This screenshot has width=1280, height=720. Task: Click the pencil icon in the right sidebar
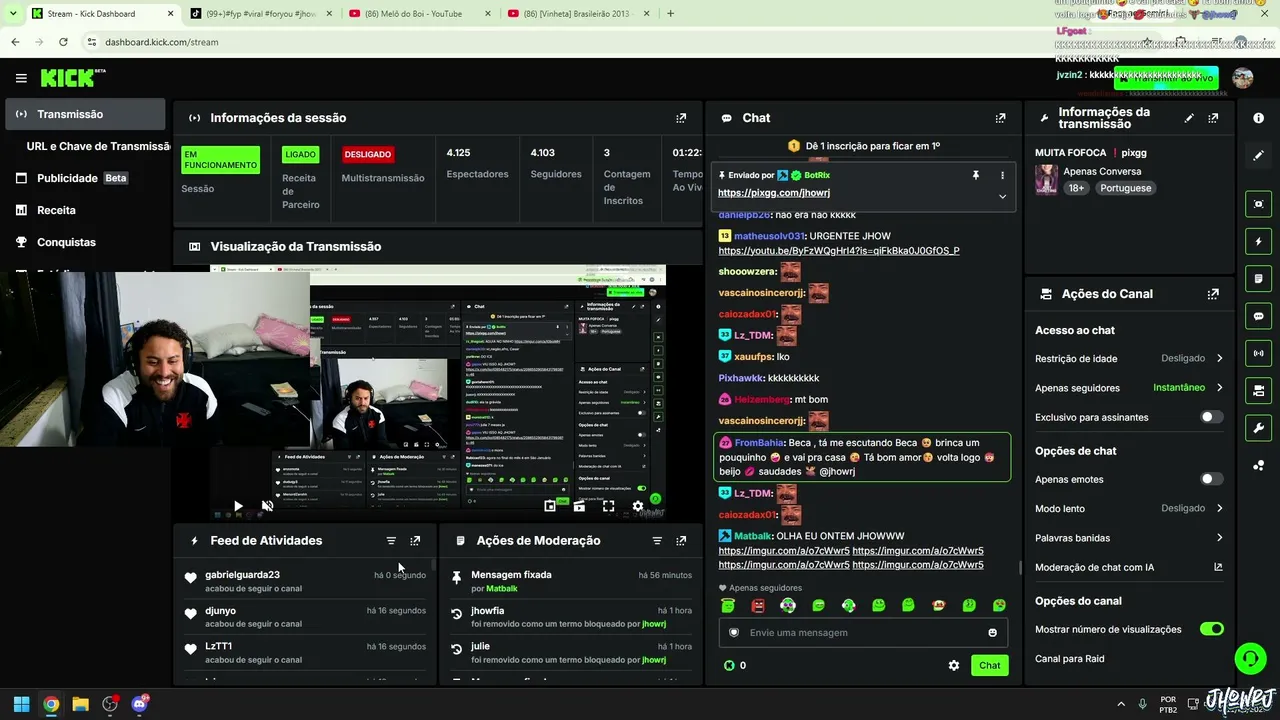point(1259,155)
